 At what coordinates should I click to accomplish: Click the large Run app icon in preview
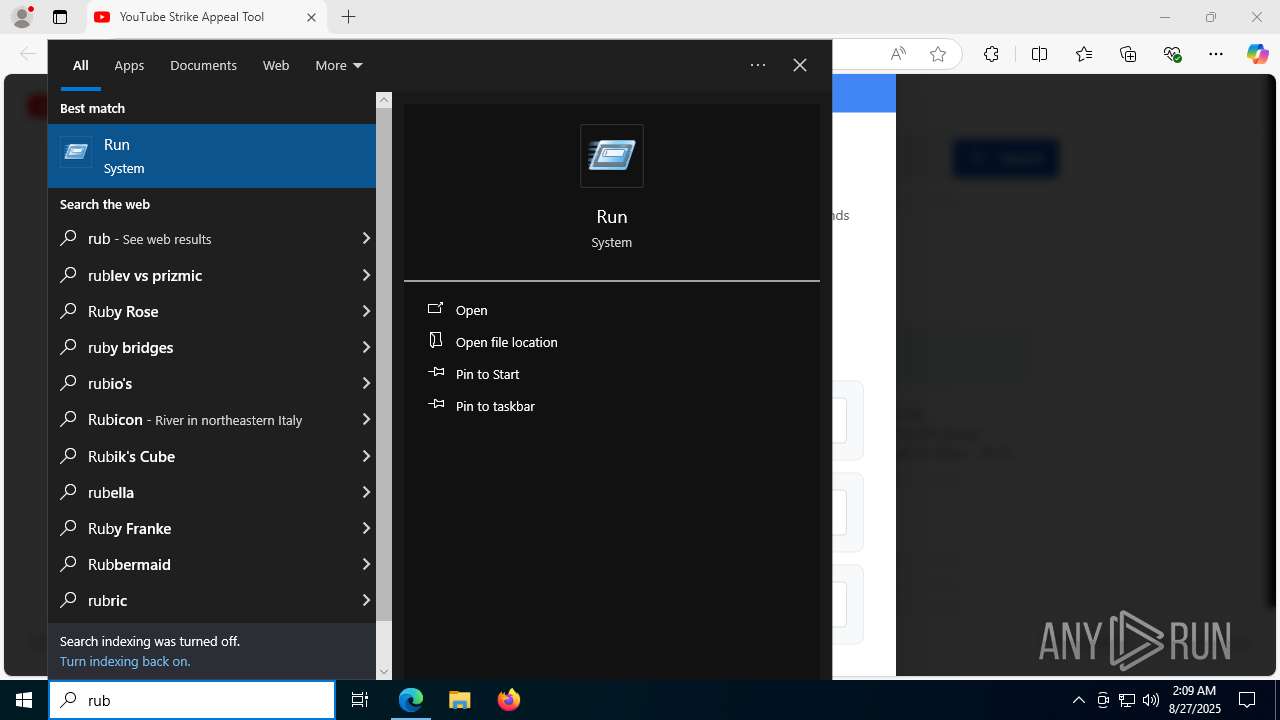click(612, 156)
